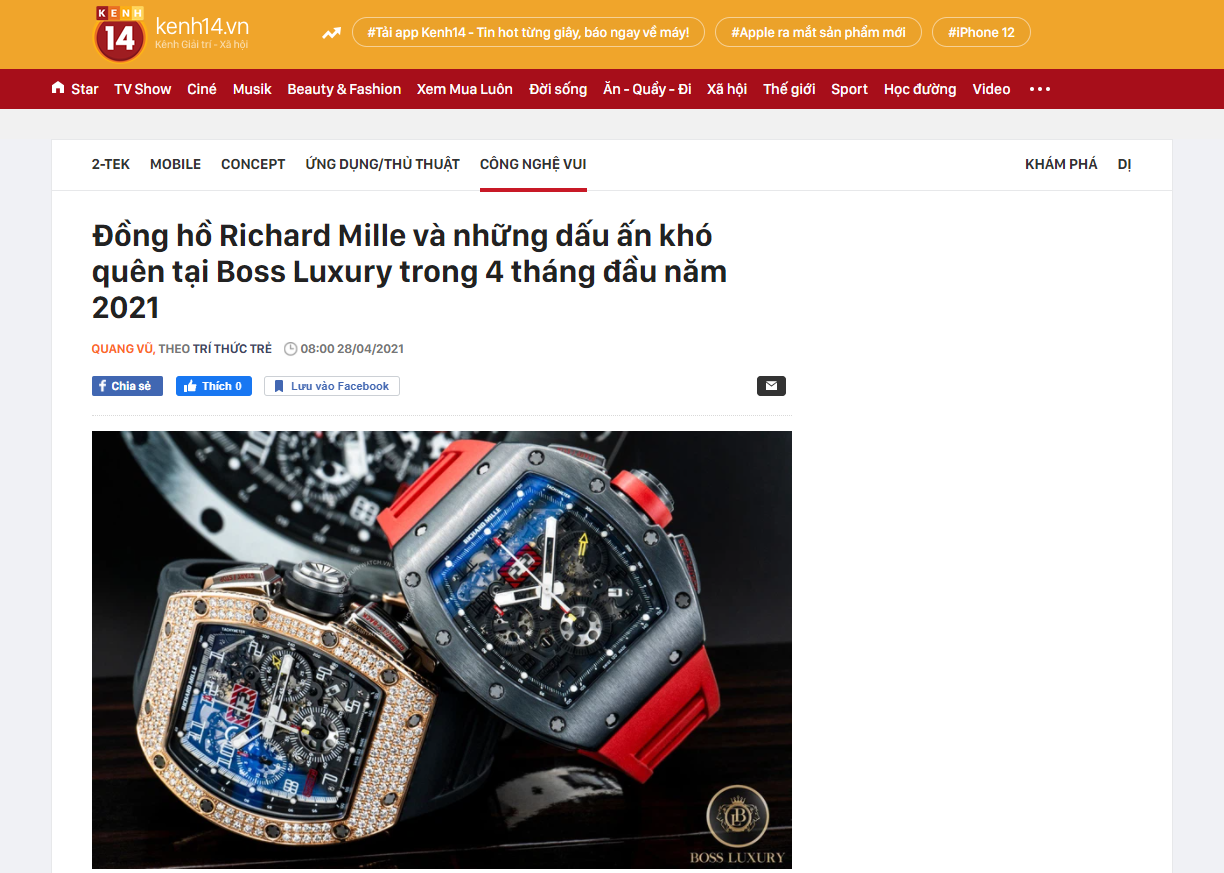Share article with Facebook Chia sẻ button
This screenshot has width=1224, height=873.
(x=127, y=386)
